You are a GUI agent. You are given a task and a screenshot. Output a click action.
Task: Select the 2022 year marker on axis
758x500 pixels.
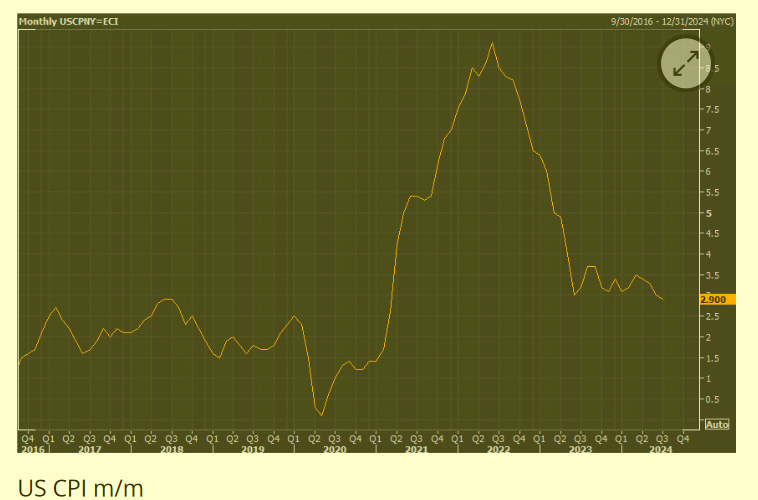(x=498, y=450)
